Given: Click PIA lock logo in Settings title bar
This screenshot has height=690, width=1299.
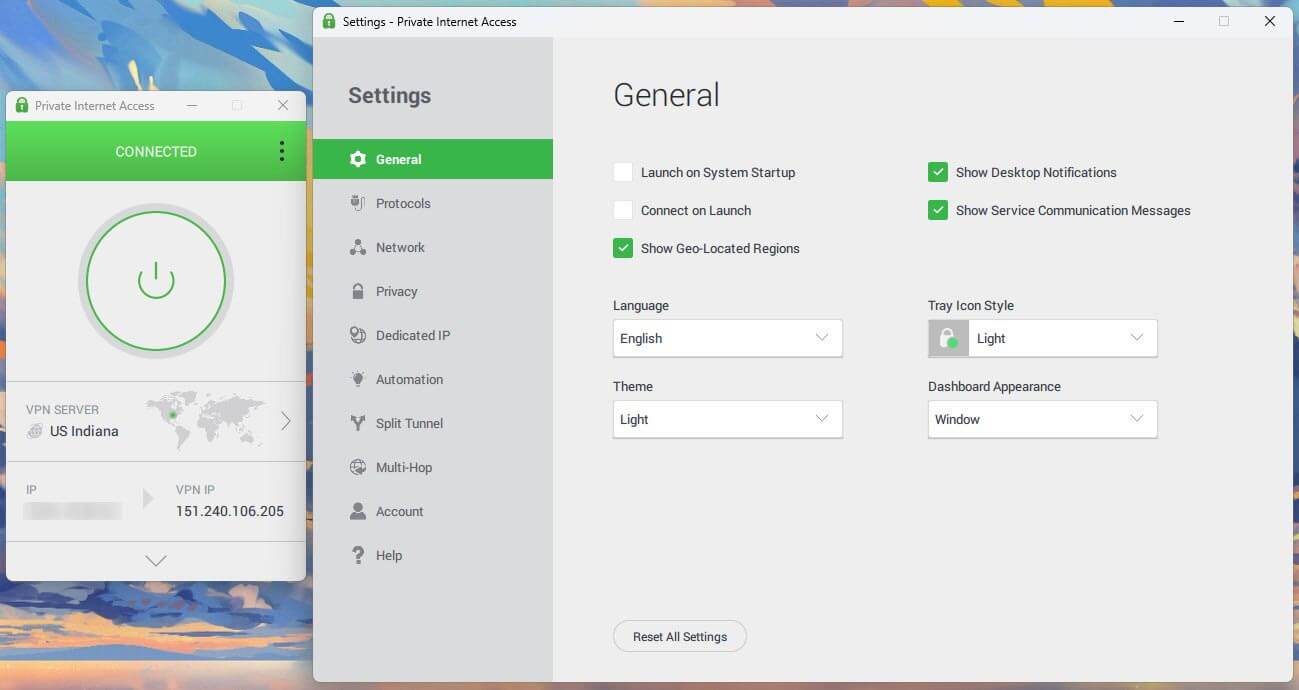Looking at the screenshot, I should [x=329, y=21].
